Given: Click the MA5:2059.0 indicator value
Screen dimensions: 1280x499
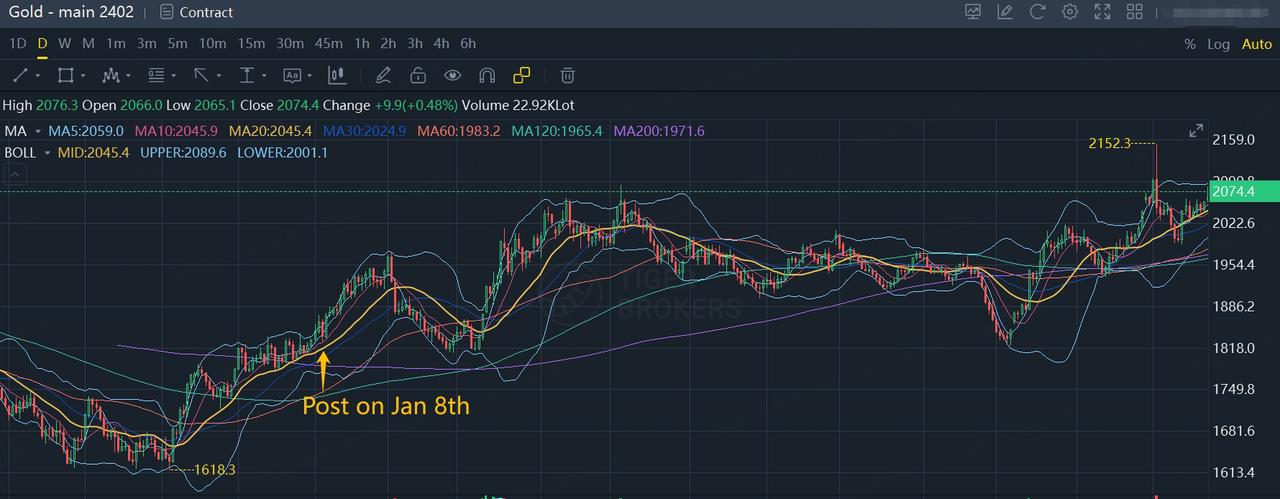Looking at the screenshot, I should coord(87,131).
